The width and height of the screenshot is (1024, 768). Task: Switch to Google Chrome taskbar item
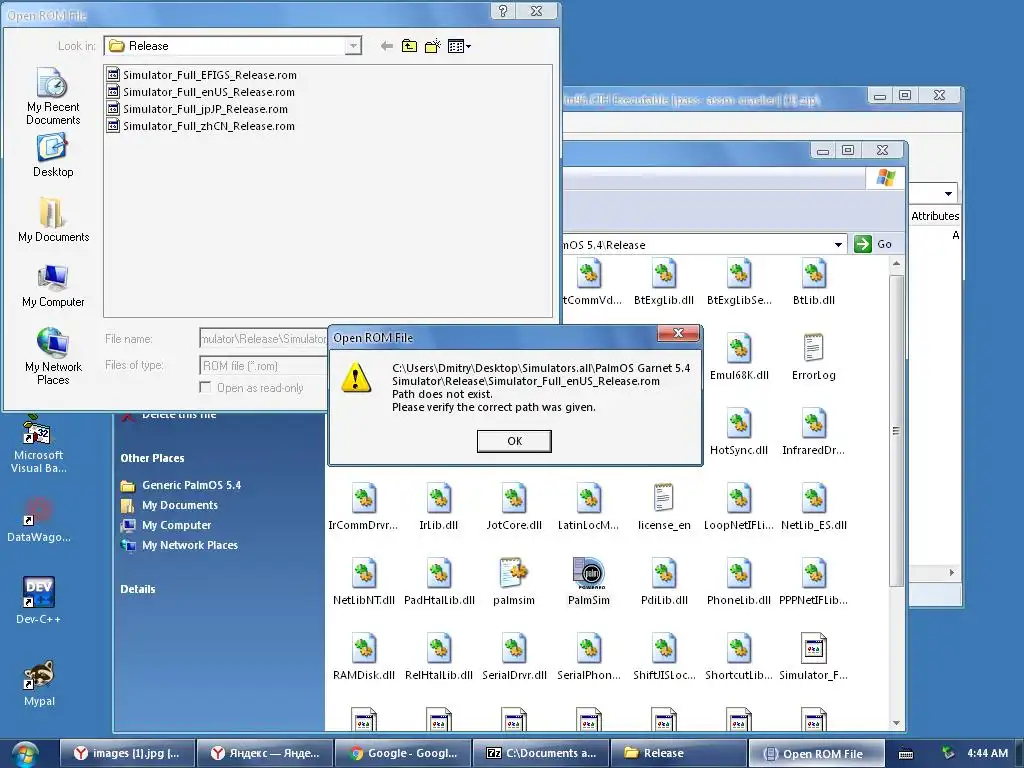tap(402, 753)
